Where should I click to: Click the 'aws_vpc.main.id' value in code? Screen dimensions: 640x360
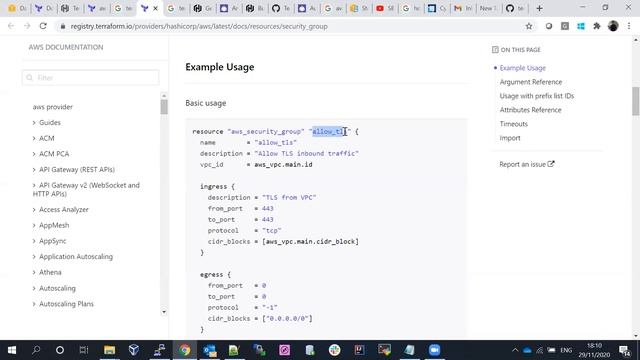[x=283, y=164]
